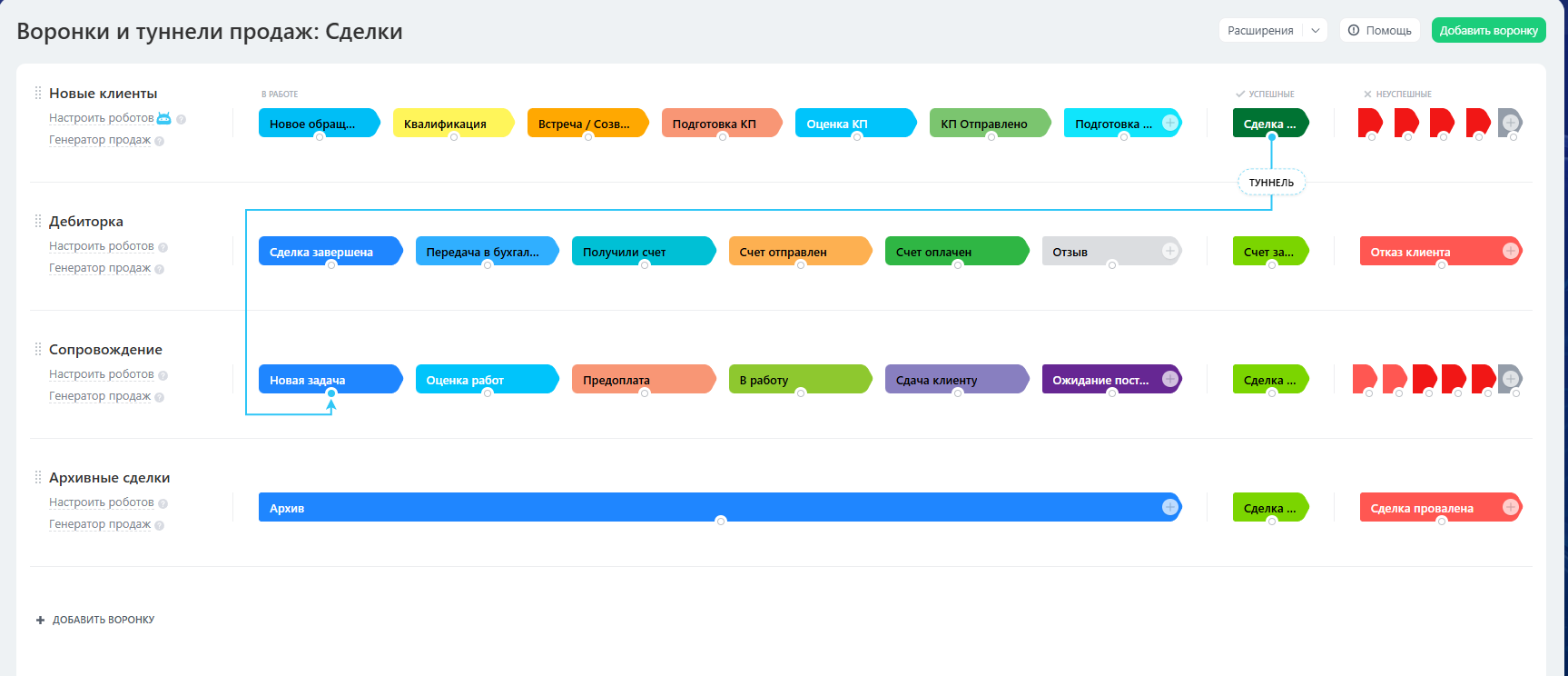This screenshot has width=1568, height=676.
Task: Select the Счет оплачен green stage
Action: pyautogui.click(x=957, y=252)
